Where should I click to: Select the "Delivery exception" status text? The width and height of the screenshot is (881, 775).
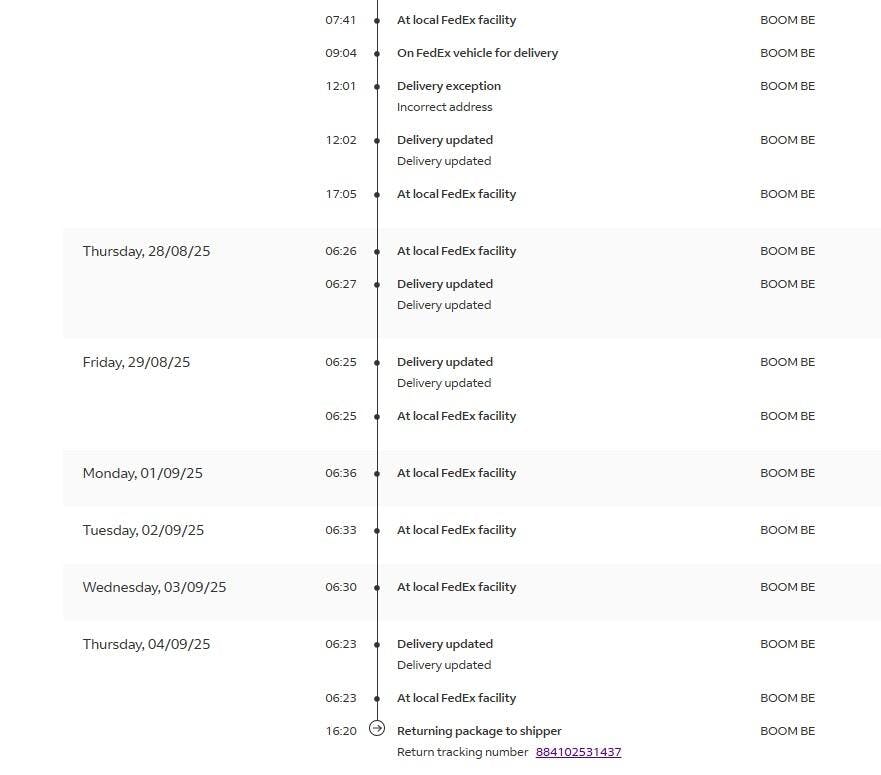(x=448, y=86)
